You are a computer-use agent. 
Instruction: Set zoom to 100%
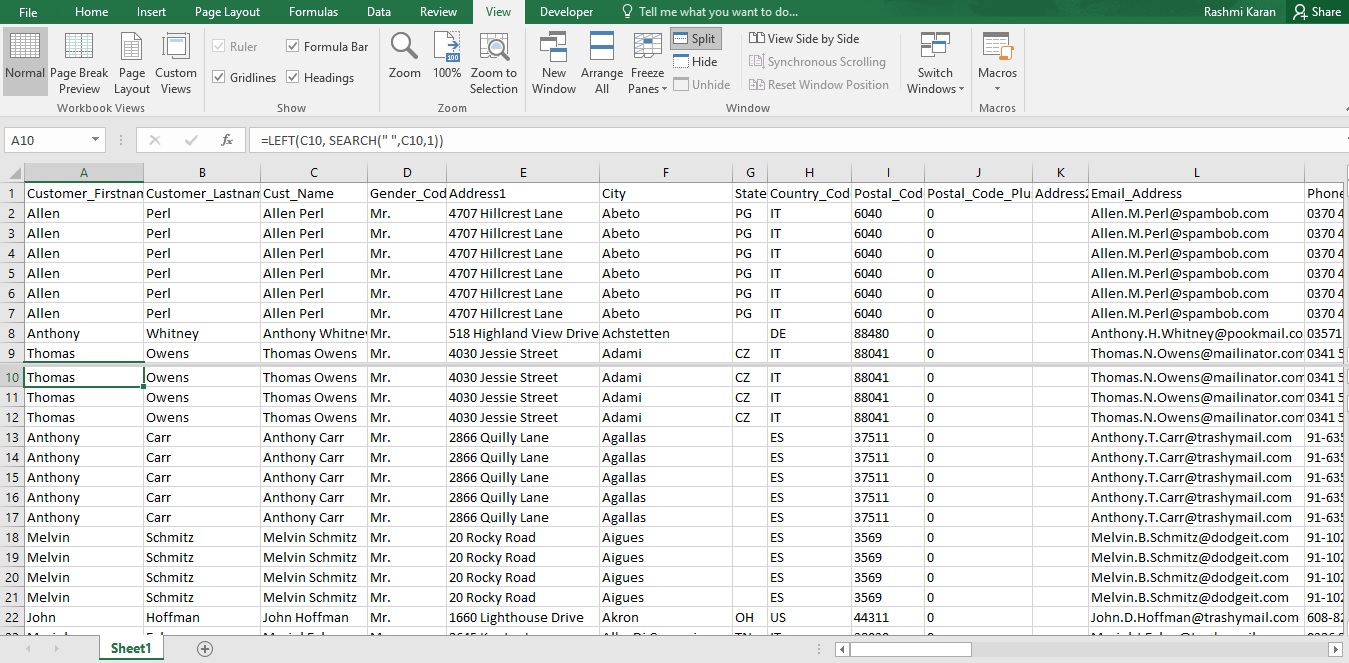pos(447,56)
